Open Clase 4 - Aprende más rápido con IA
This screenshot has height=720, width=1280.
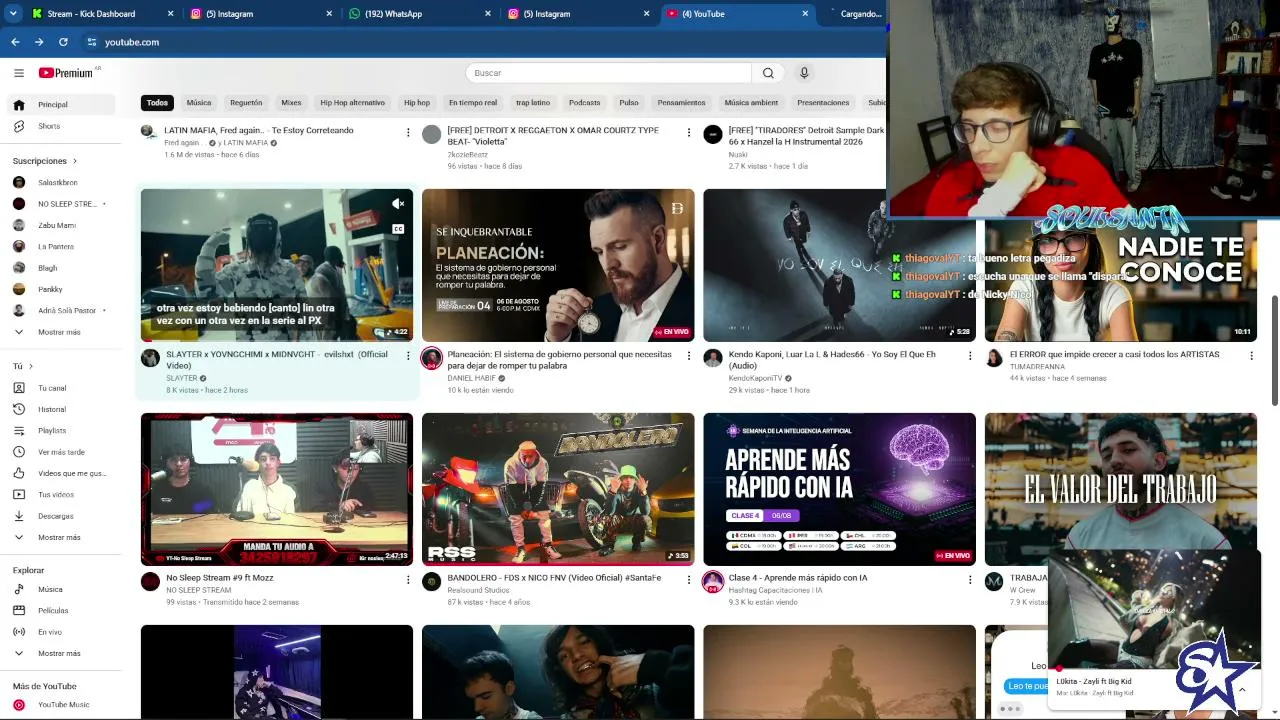pos(798,578)
